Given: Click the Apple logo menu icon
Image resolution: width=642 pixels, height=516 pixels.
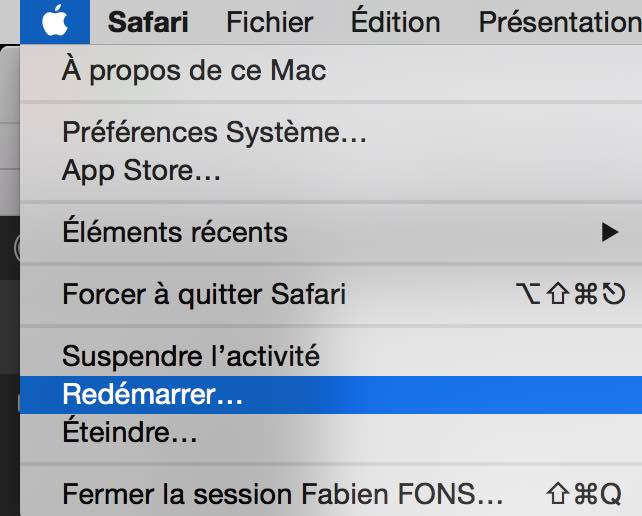Looking at the screenshot, I should pyautogui.click(x=55, y=21).
